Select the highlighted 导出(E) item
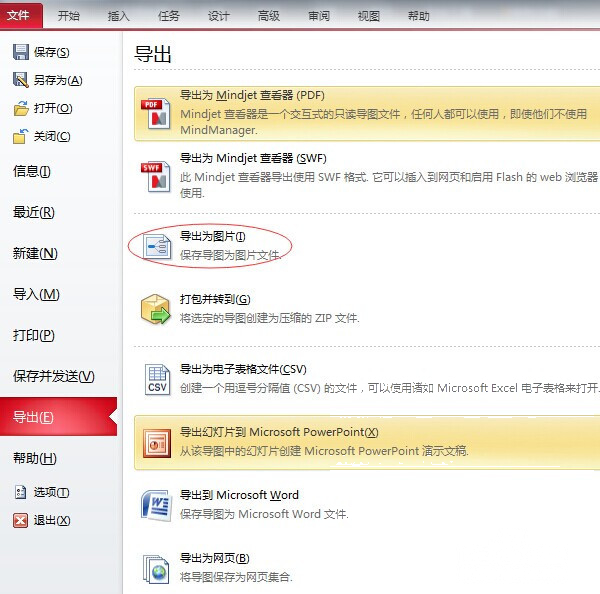Viewport: 600px width, 594px height. pyautogui.click(x=58, y=417)
